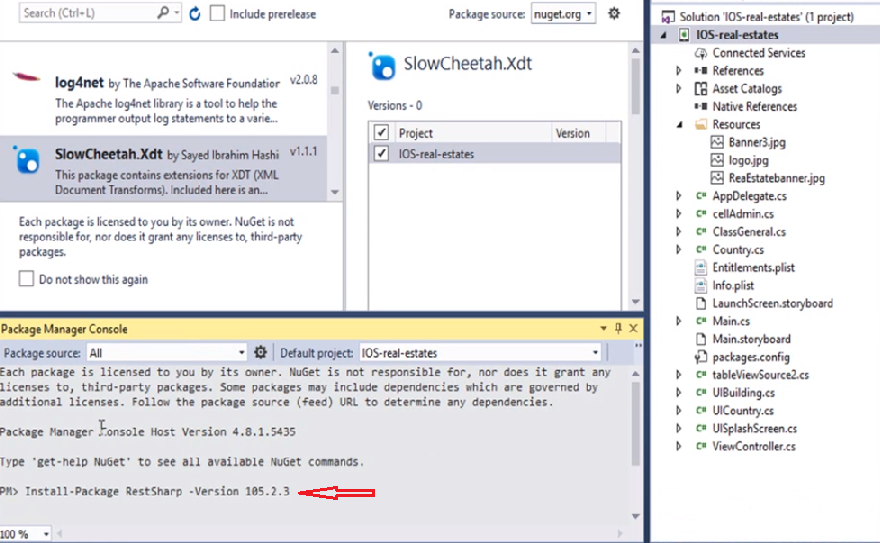Expand the ViewController.cs node
This screenshot has height=543, width=880.
[x=679, y=446]
